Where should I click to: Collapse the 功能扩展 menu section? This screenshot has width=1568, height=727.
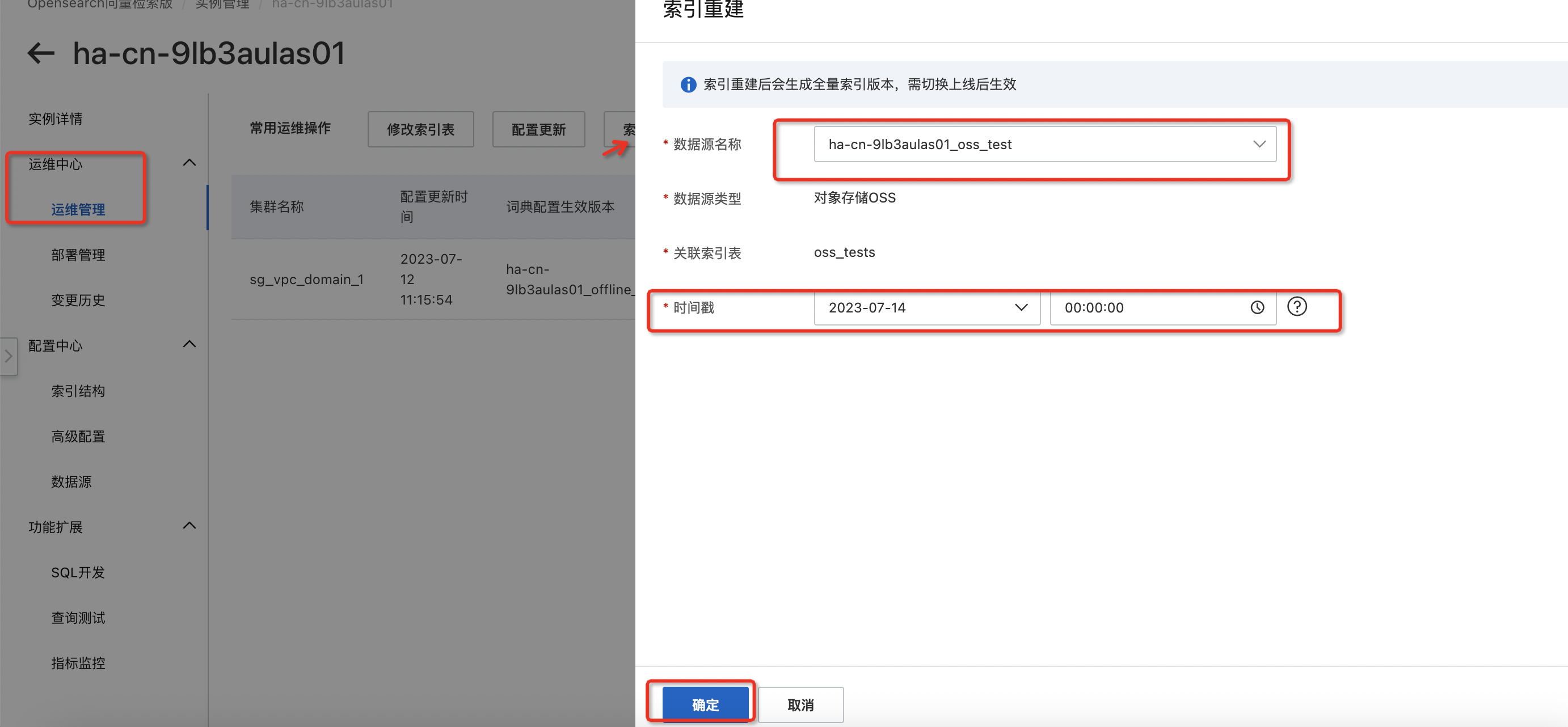pos(189,526)
